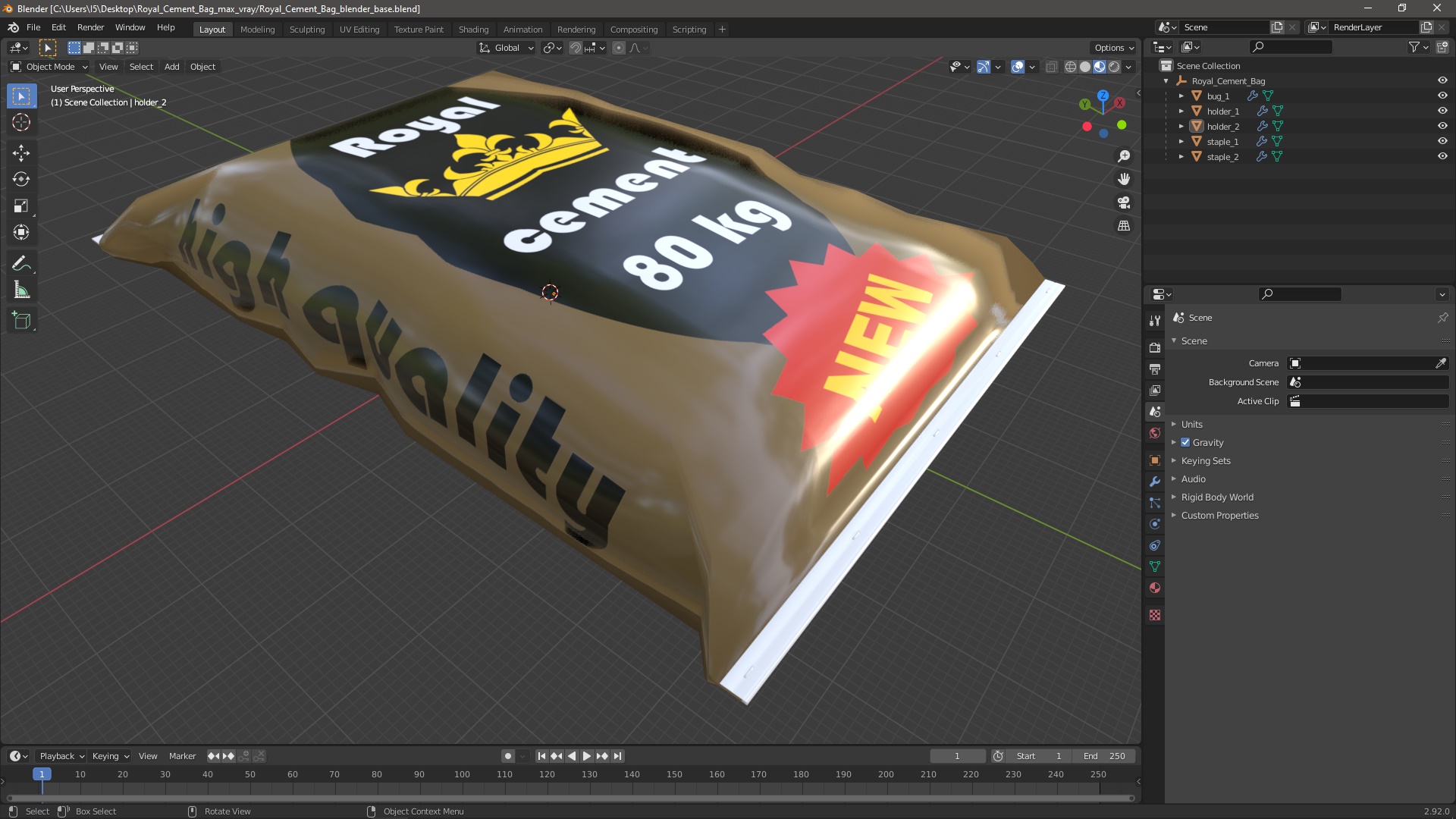Hide holder_1 object in outliner
The width and height of the screenshot is (1456, 819).
pyautogui.click(x=1442, y=111)
